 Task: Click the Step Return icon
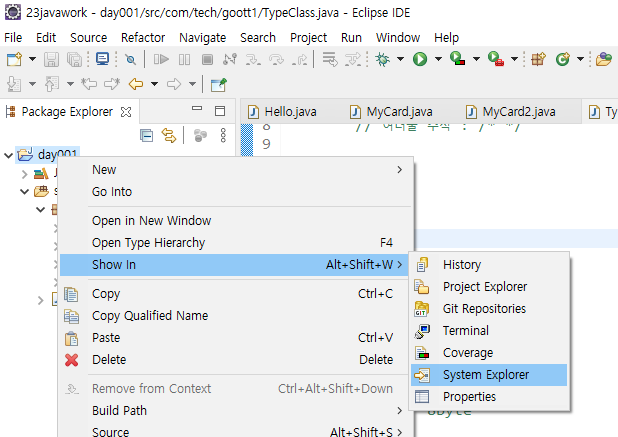(x=300, y=60)
